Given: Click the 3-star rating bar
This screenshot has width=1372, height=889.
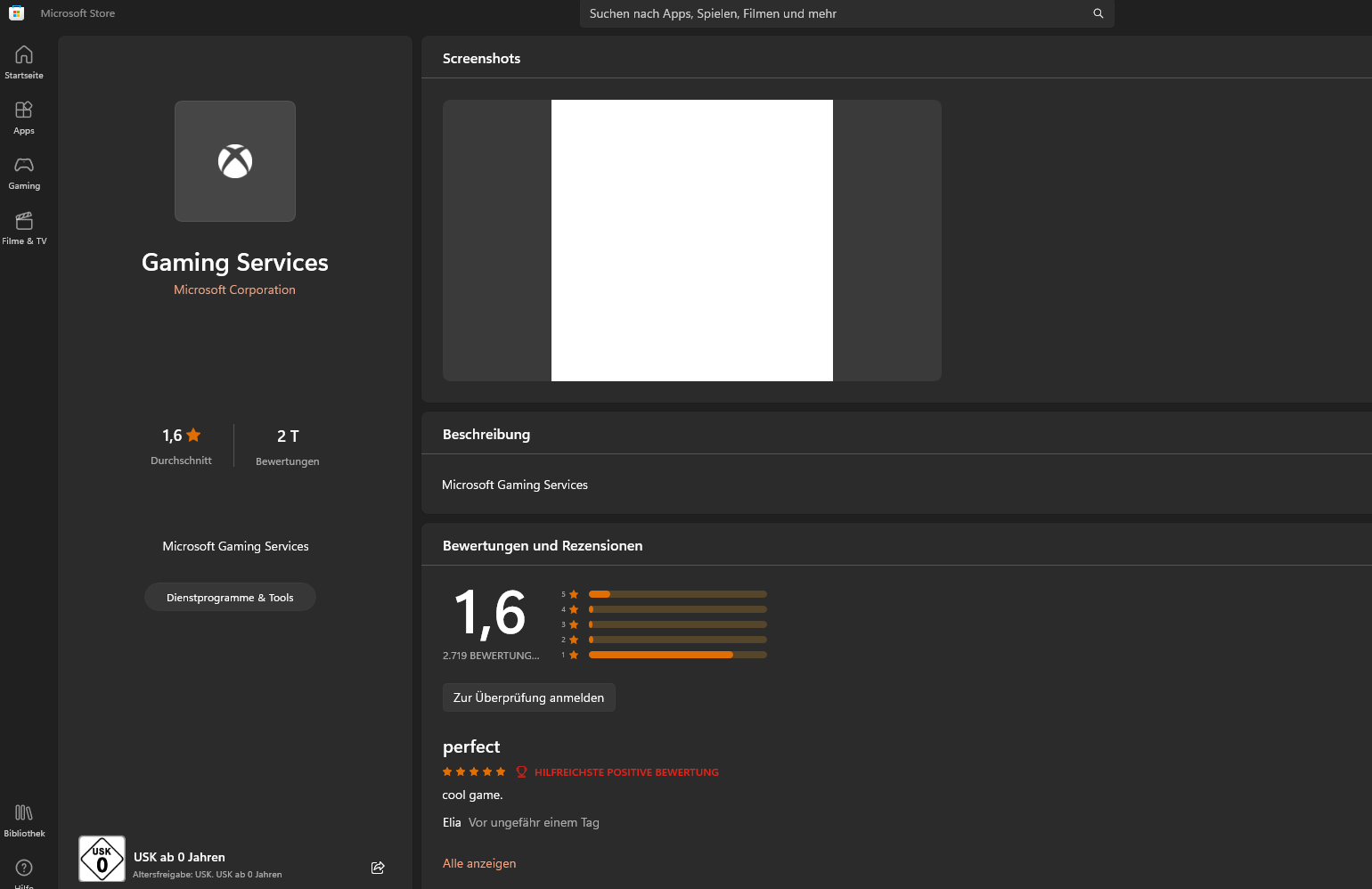Looking at the screenshot, I should pos(677,624).
